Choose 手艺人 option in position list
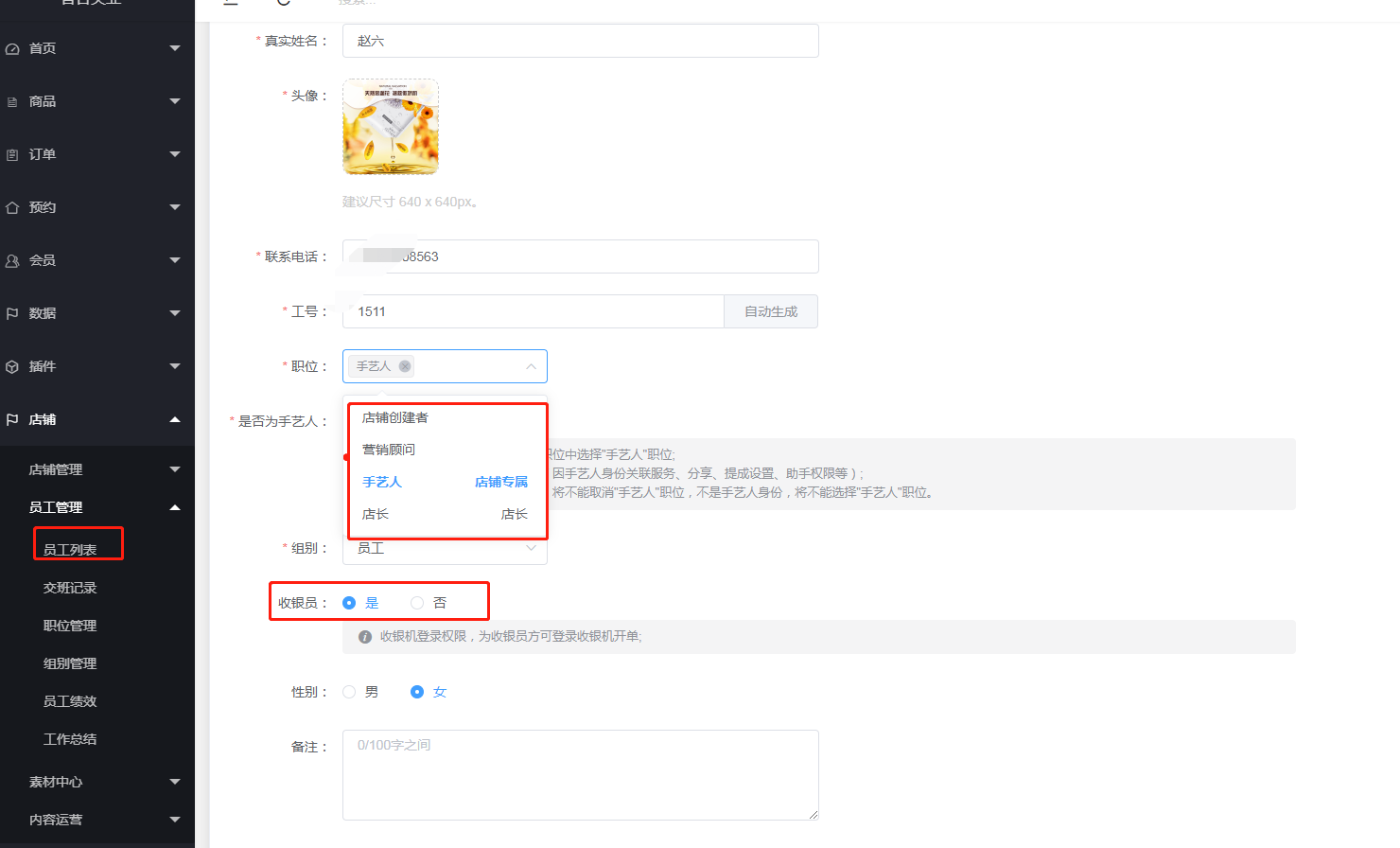 (445, 482)
